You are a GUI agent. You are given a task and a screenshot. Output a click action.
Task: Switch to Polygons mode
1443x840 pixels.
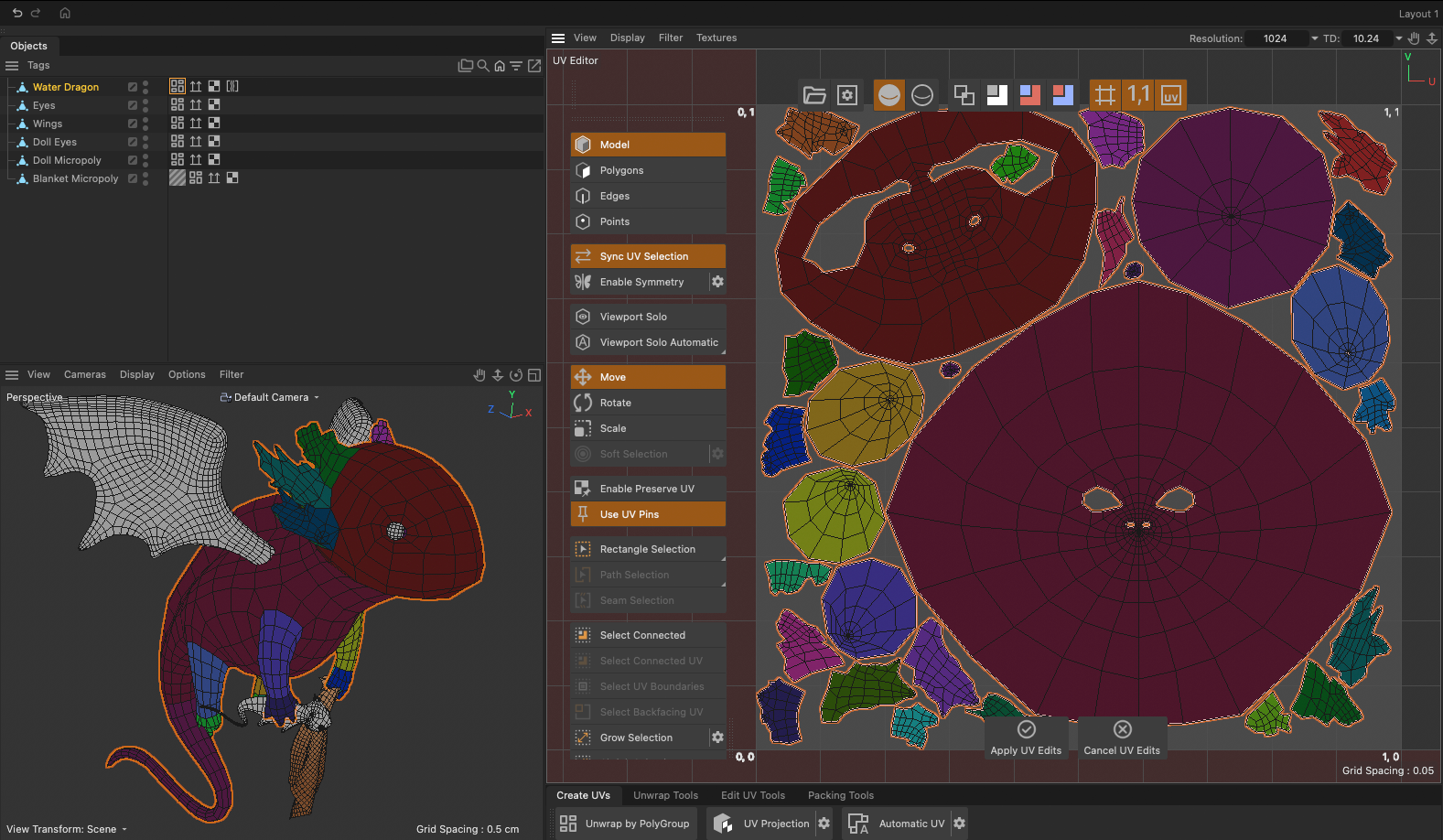648,170
